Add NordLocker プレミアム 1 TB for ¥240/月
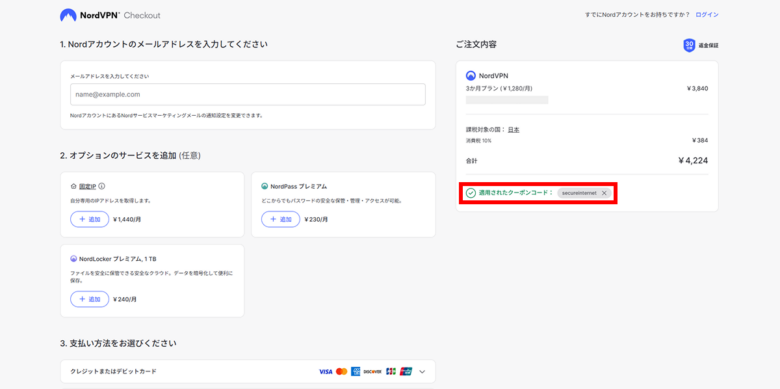The height and width of the screenshot is (389, 780). click(x=90, y=299)
